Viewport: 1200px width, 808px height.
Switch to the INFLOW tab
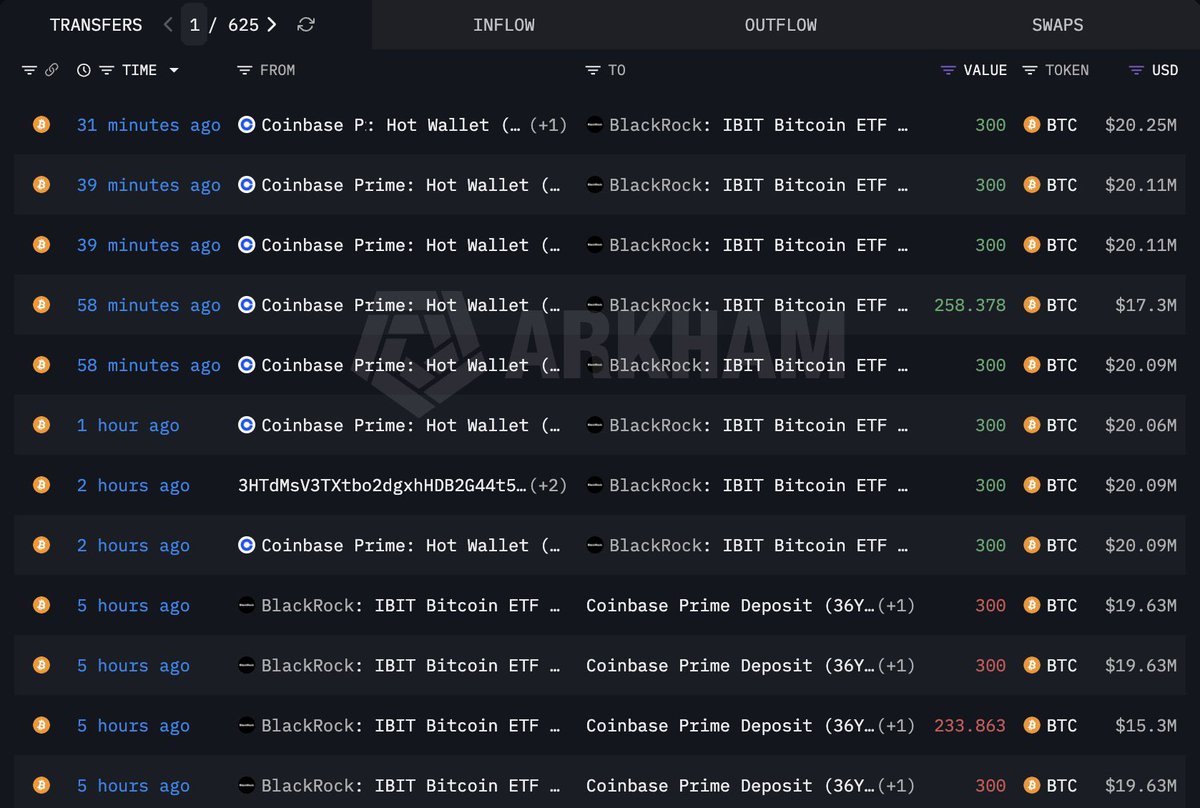tap(504, 24)
